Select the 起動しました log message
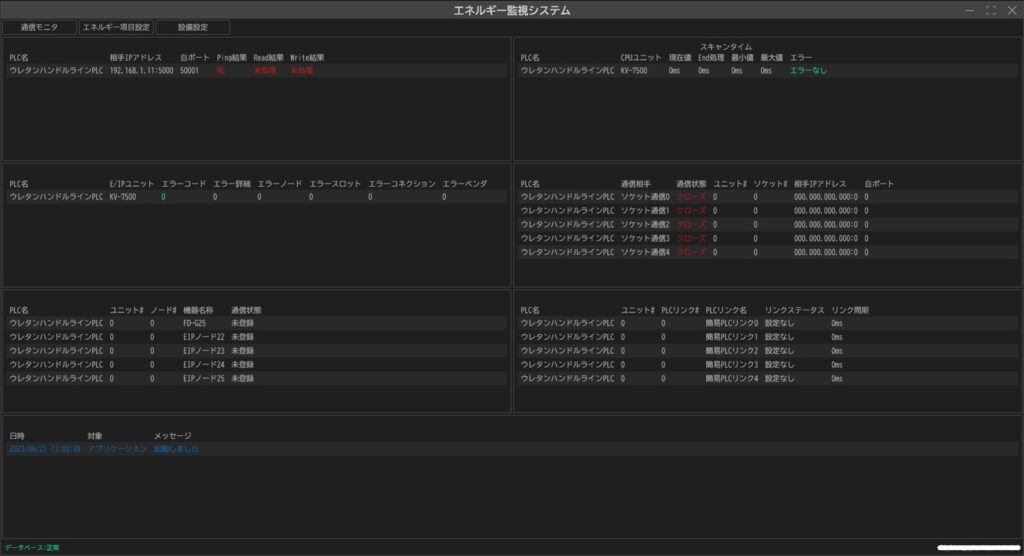 [176, 449]
